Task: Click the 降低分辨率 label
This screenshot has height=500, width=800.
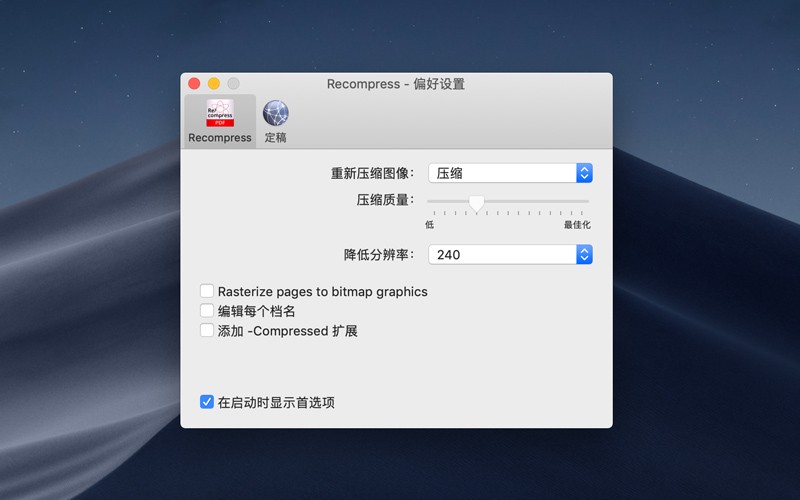Action: (x=379, y=255)
